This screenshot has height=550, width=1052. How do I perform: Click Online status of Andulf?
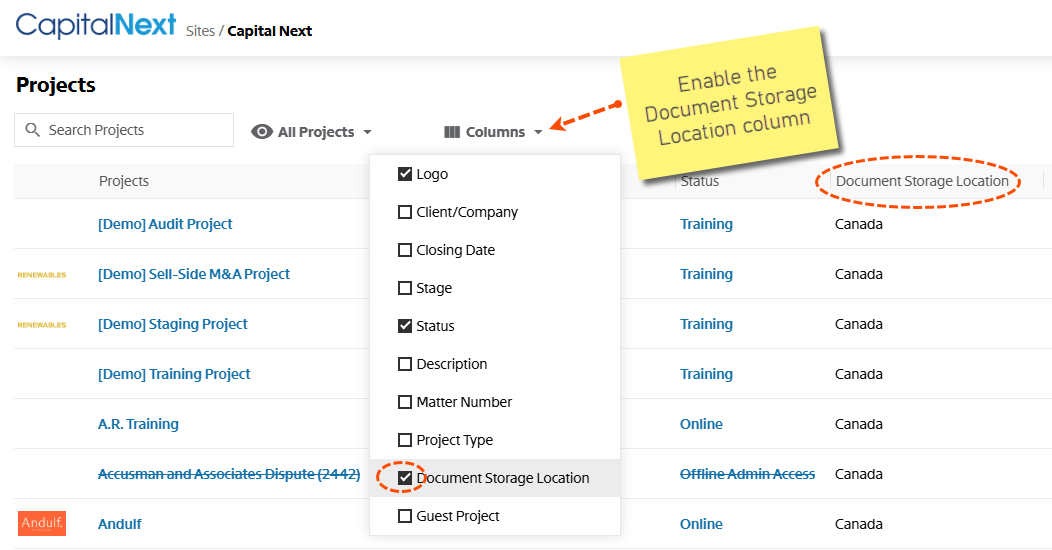(701, 524)
